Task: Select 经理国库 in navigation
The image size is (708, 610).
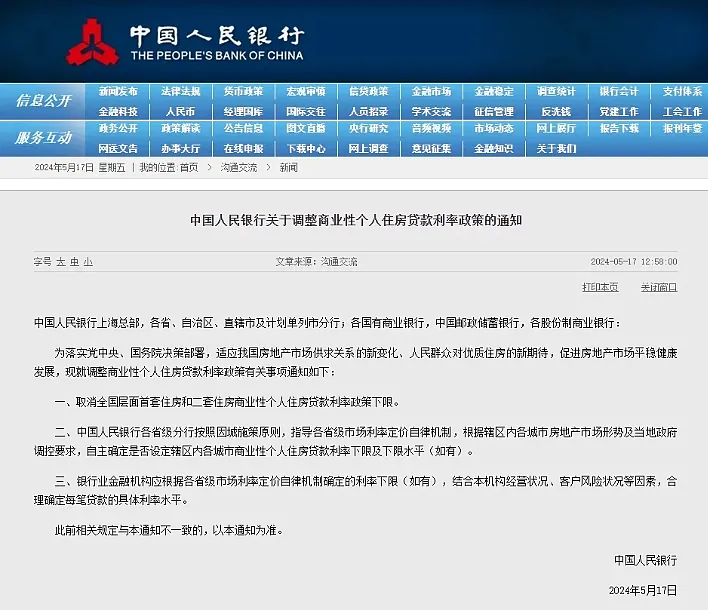Action: click(x=243, y=112)
